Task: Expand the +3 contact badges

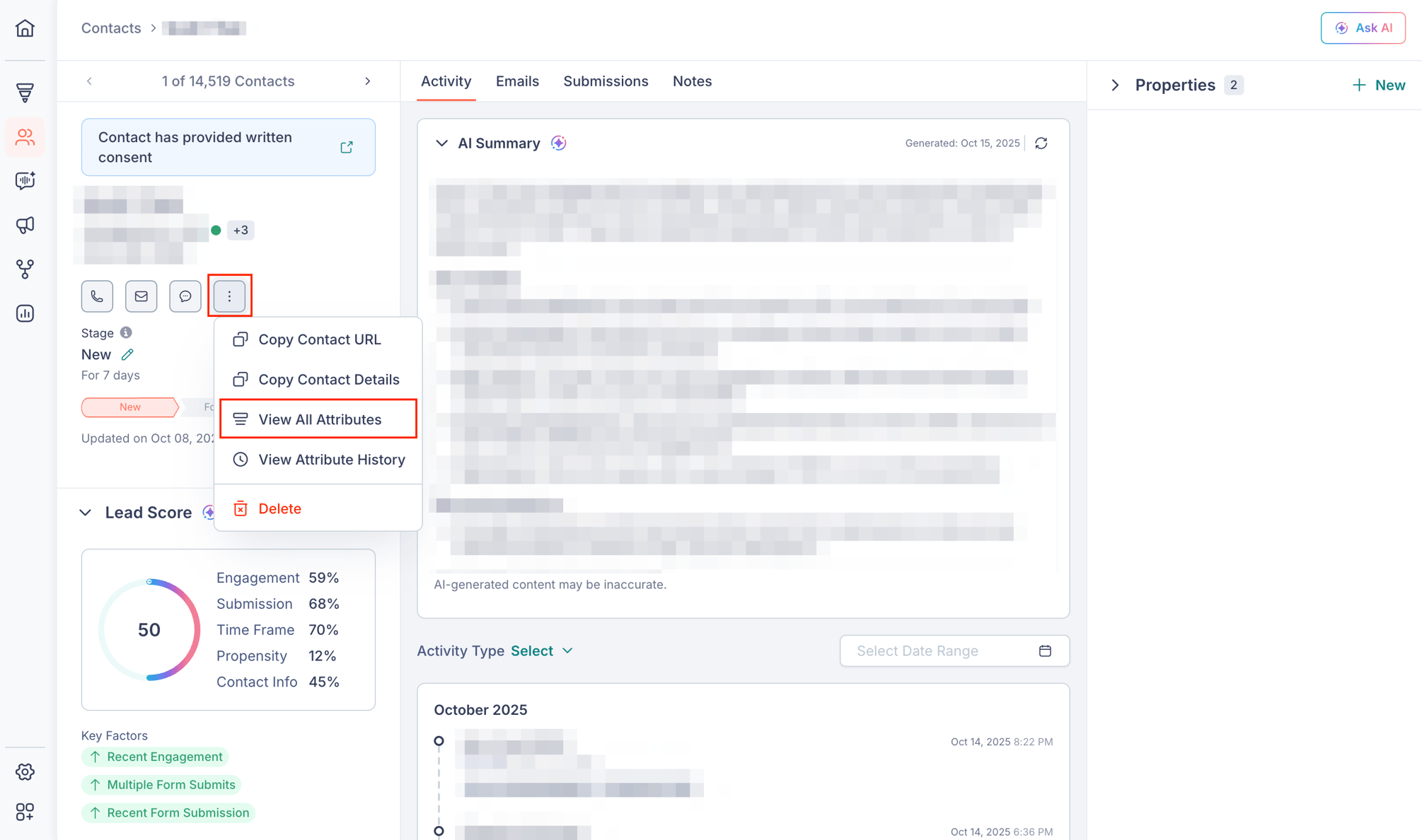Action: pyautogui.click(x=241, y=230)
